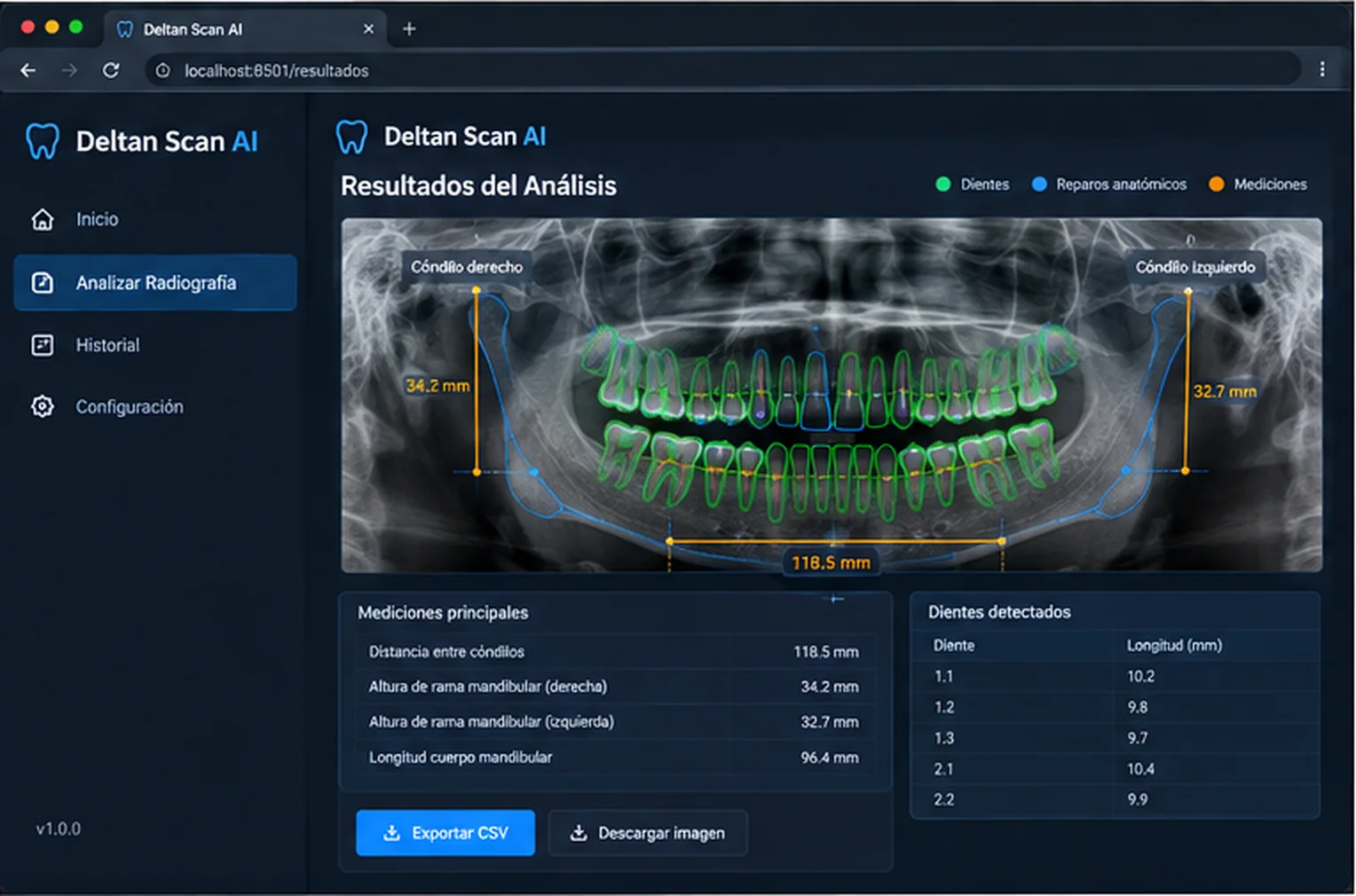Click the tooth logo beside main header

351,138
